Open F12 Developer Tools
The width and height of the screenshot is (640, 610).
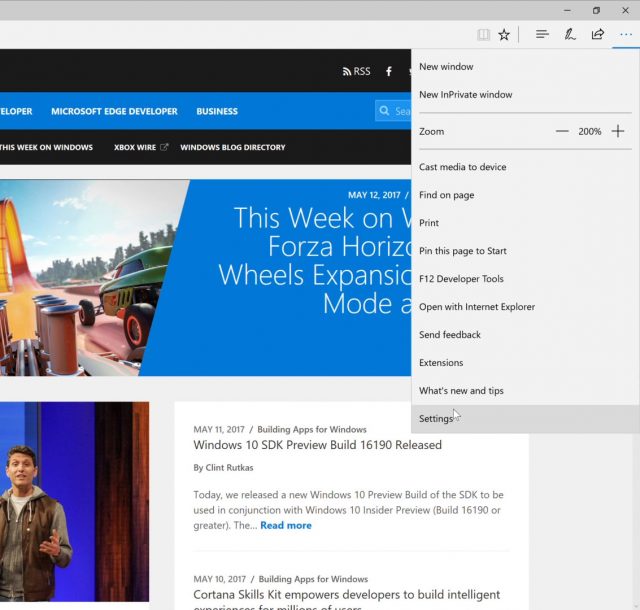coord(525,279)
